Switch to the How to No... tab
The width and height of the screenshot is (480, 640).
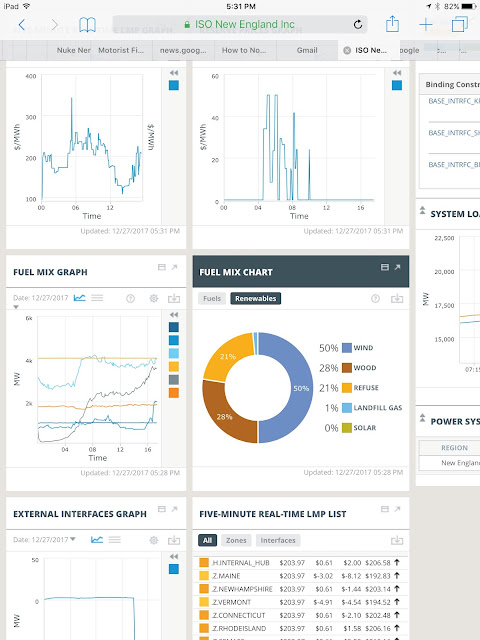click(244, 50)
